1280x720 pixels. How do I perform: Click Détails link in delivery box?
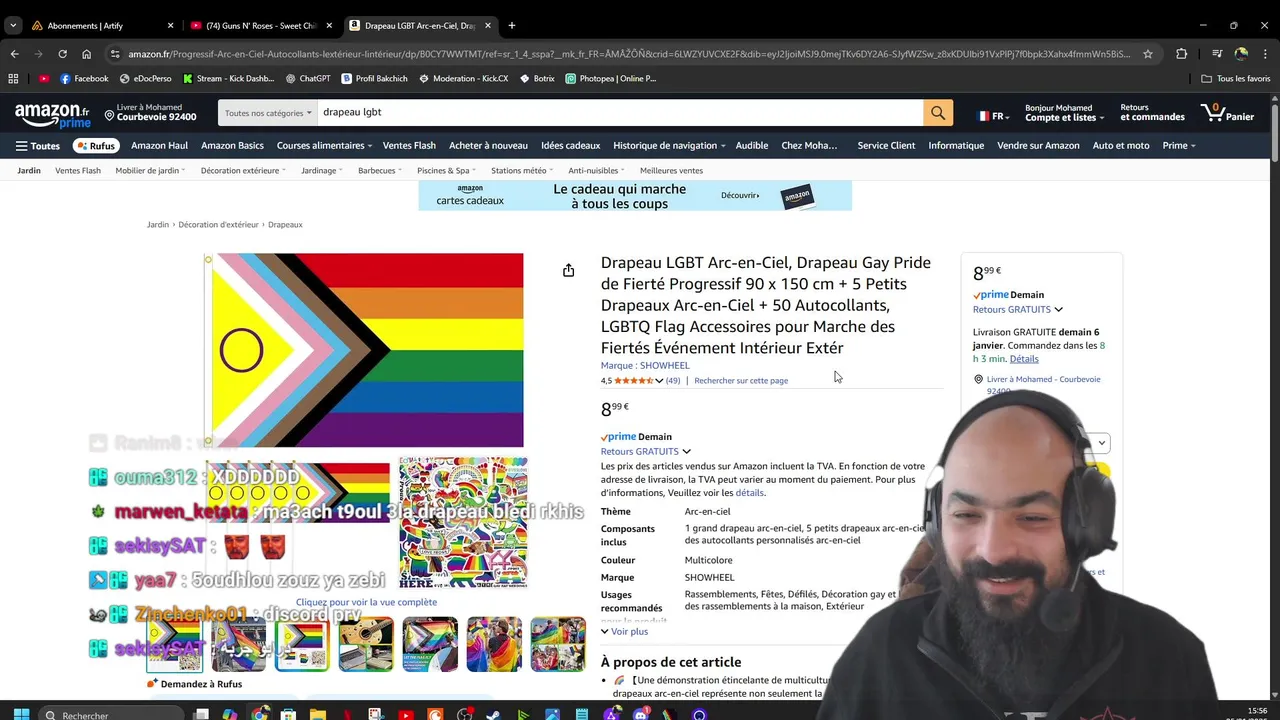click(x=1024, y=359)
